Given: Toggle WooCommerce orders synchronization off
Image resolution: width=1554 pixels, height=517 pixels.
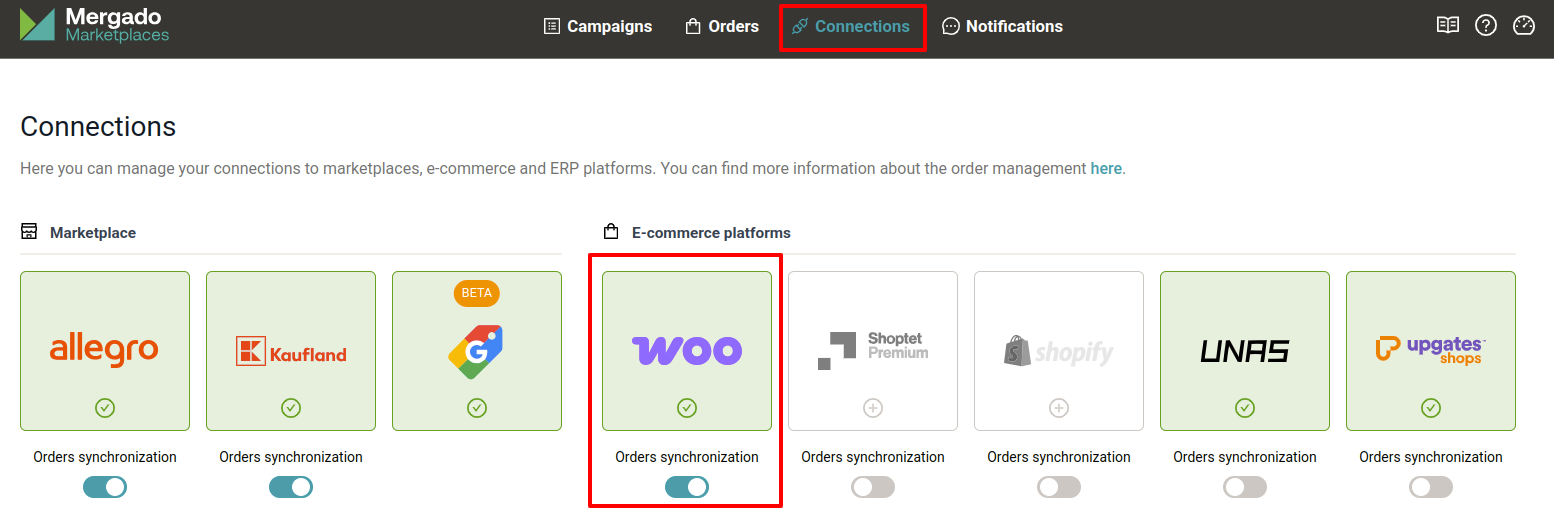Looking at the screenshot, I should point(687,487).
